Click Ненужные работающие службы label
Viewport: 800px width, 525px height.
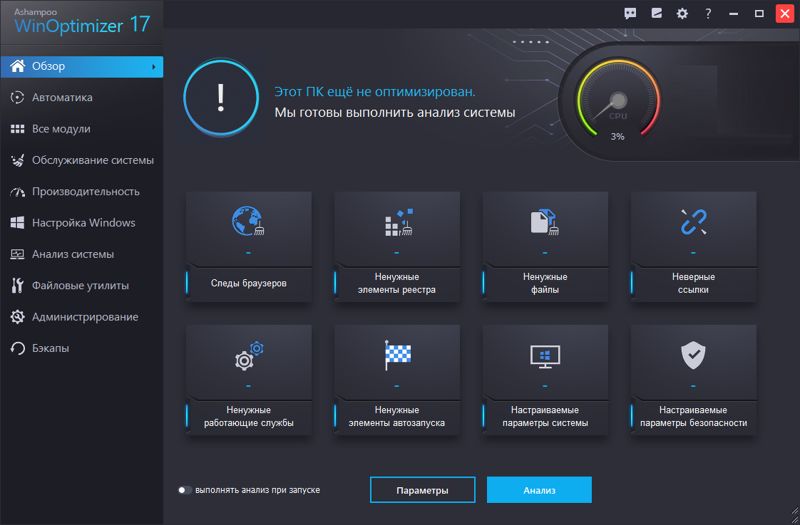point(248,416)
